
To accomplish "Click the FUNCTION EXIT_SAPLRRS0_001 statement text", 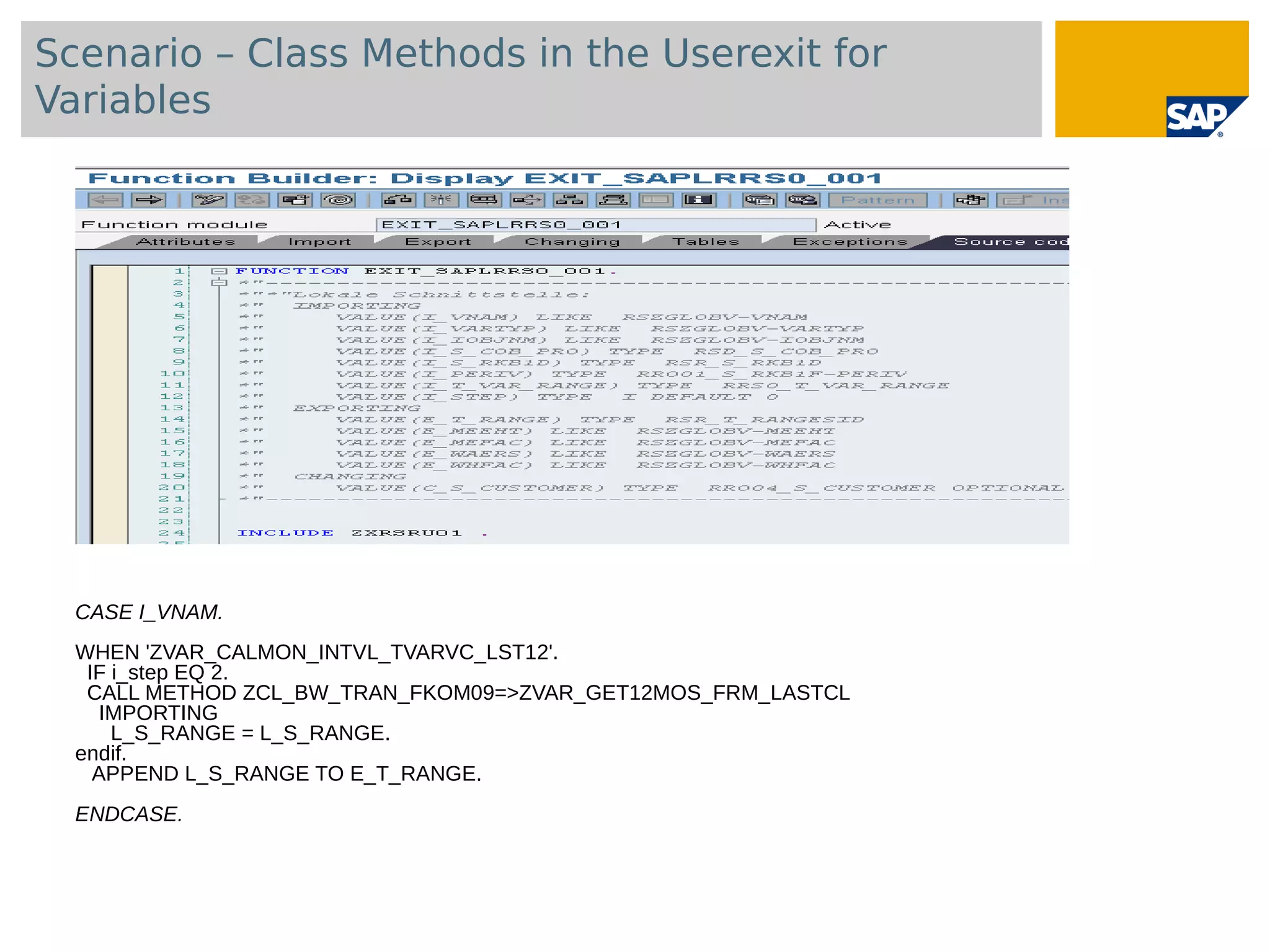I will click(x=427, y=271).
